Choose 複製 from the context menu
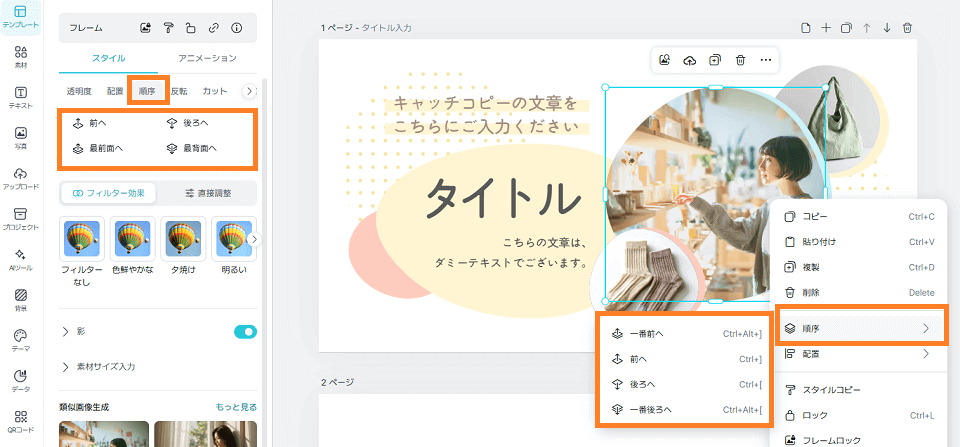This screenshot has width=960, height=447. pyautogui.click(x=860, y=267)
